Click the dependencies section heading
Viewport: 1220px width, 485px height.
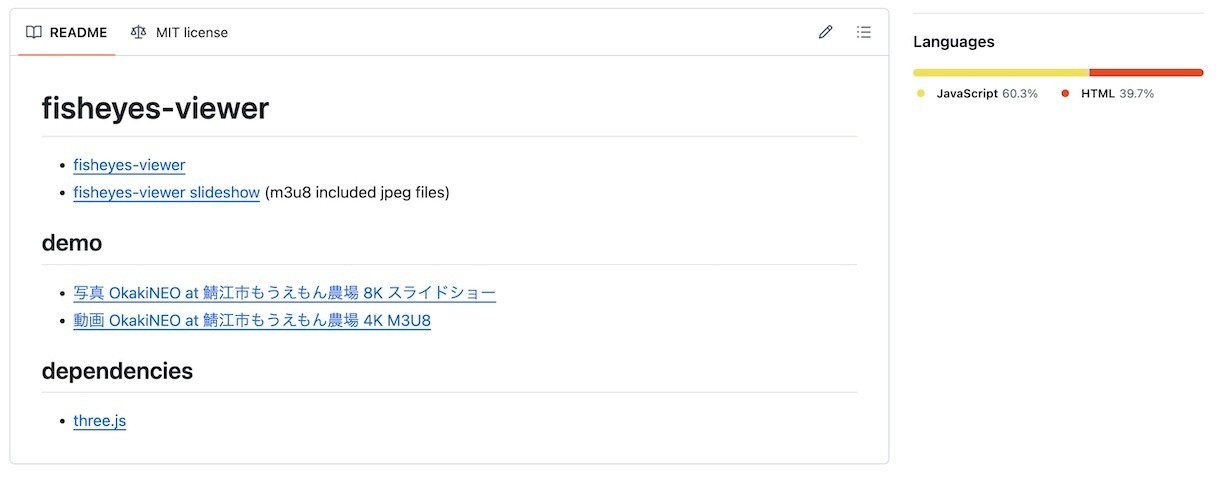coord(117,371)
